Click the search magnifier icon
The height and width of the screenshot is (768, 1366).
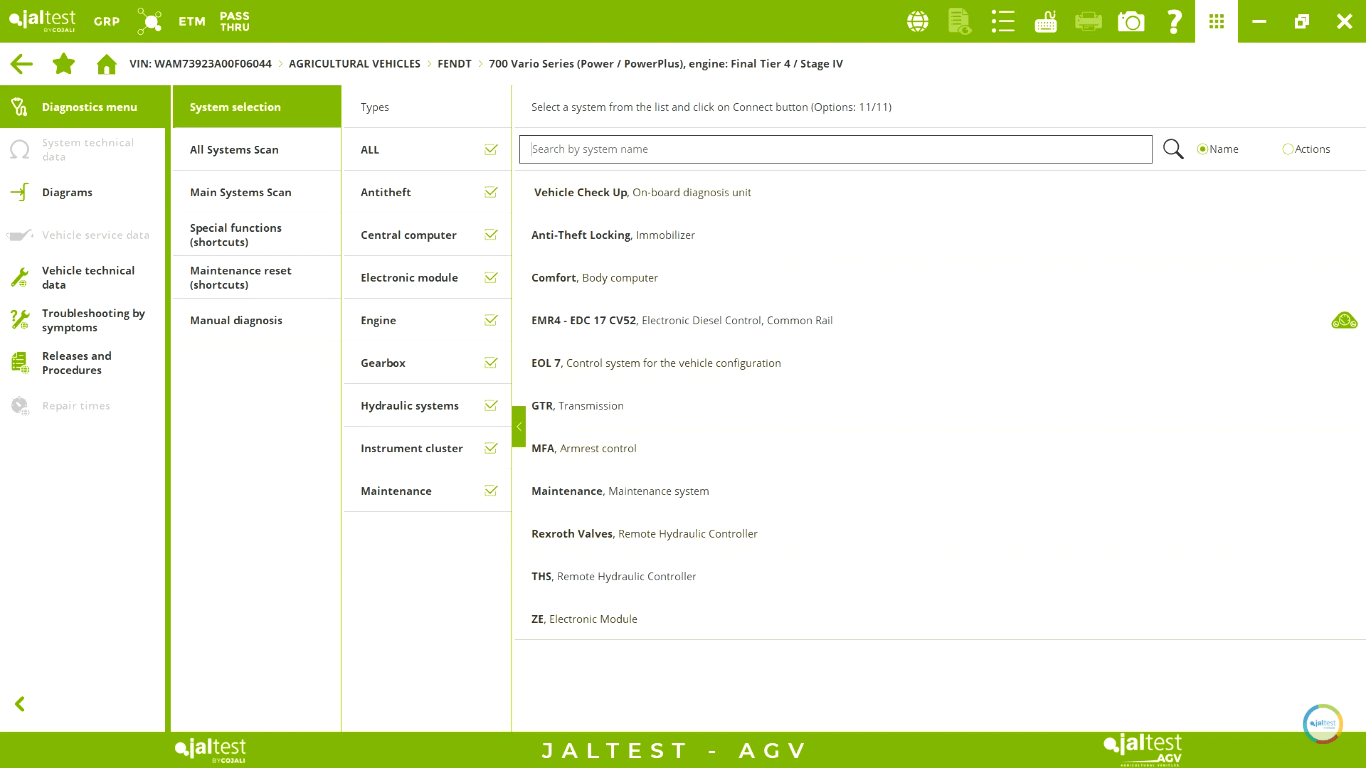[1173, 149]
